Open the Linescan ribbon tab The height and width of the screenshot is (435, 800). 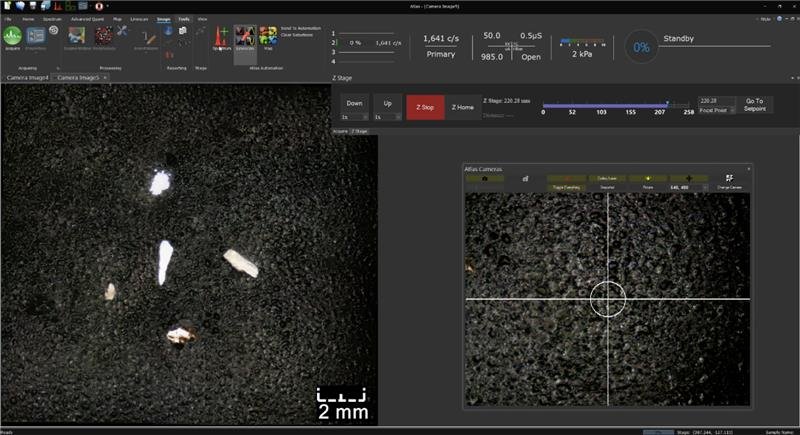139,19
